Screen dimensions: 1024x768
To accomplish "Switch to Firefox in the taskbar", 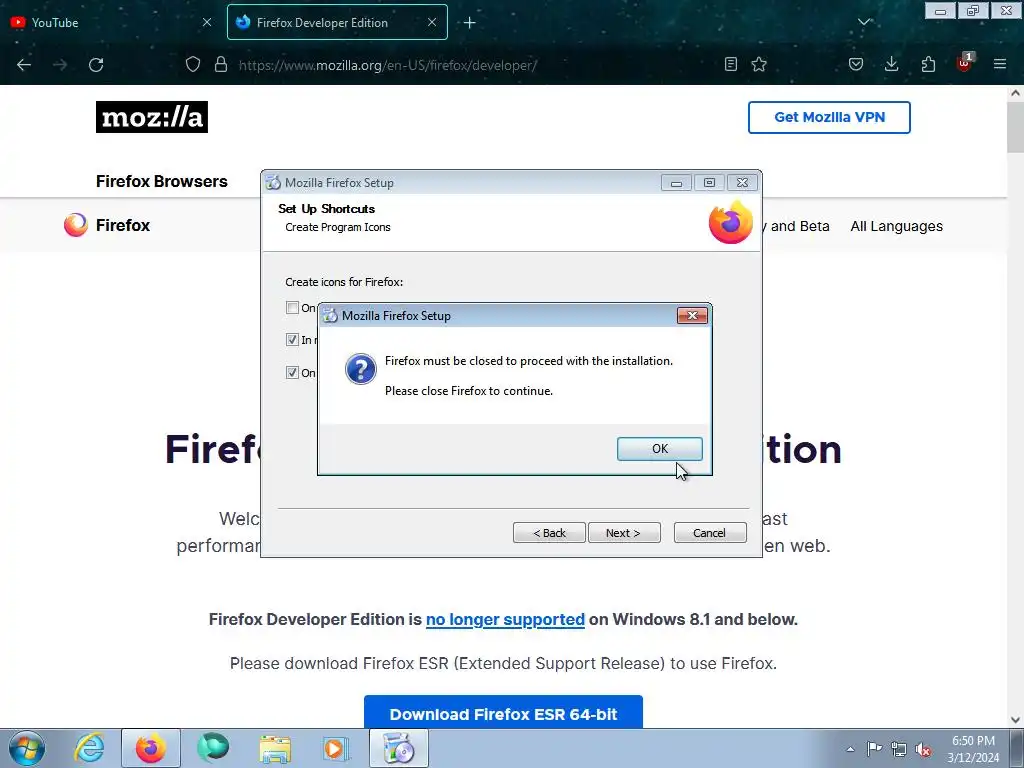I will point(151,748).
